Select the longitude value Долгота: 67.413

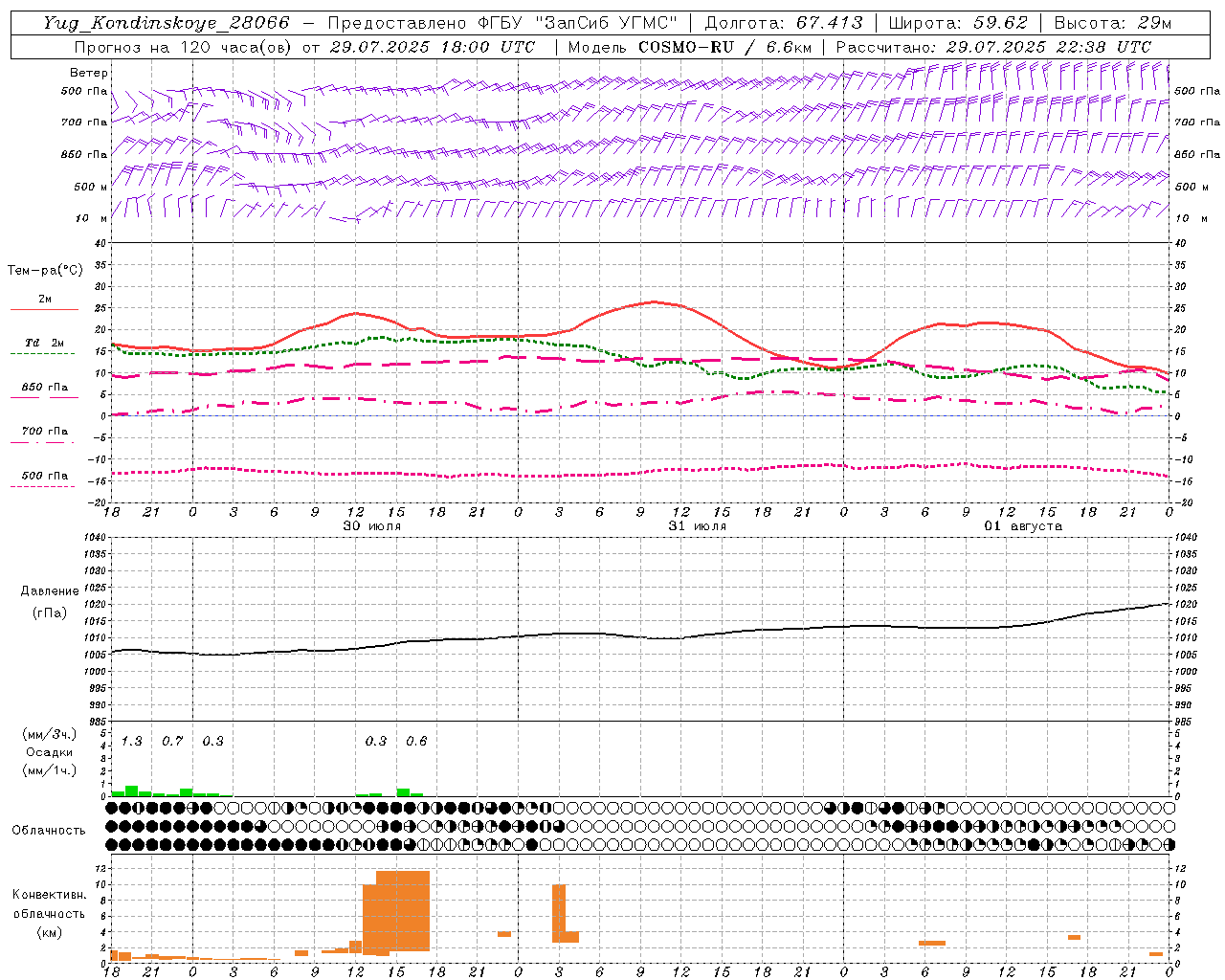pos(783,23)
